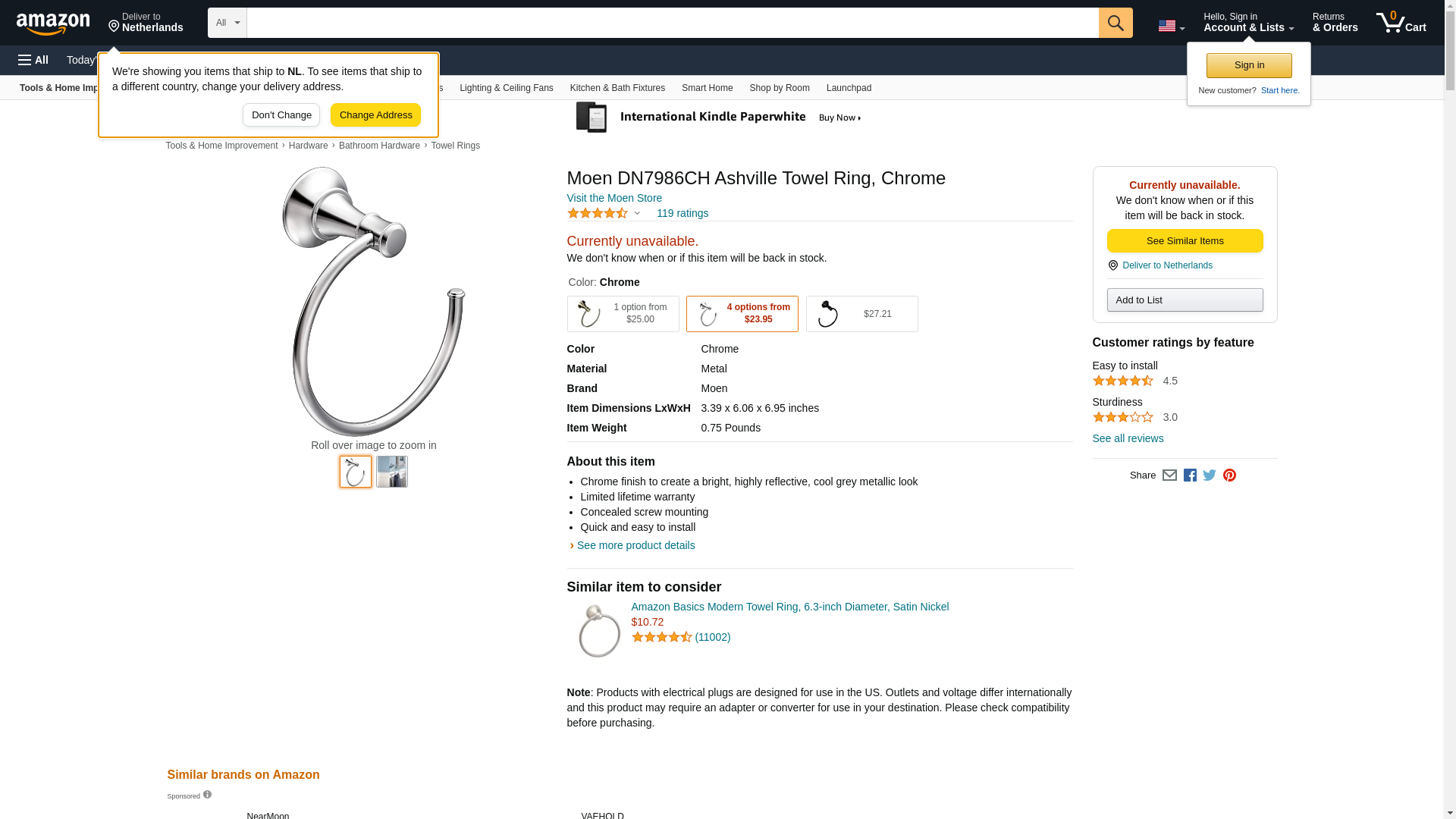Click the search magnifier button

coord(1115,23)
